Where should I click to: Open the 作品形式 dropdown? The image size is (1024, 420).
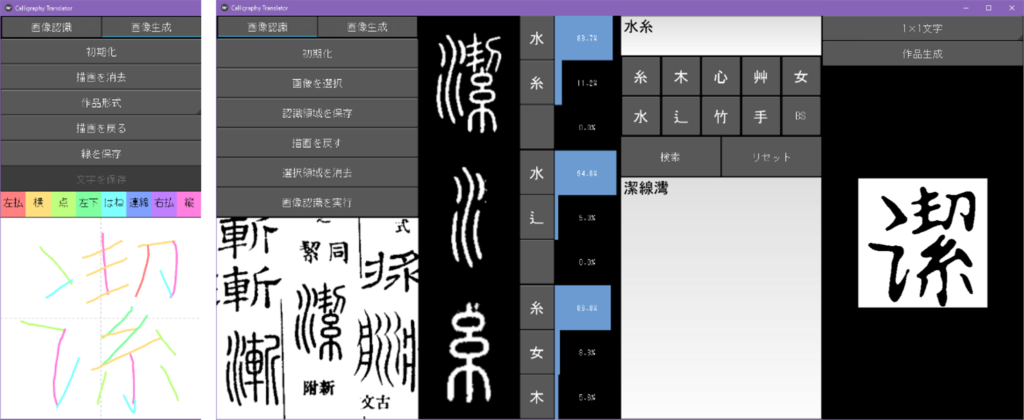point(101,102)
